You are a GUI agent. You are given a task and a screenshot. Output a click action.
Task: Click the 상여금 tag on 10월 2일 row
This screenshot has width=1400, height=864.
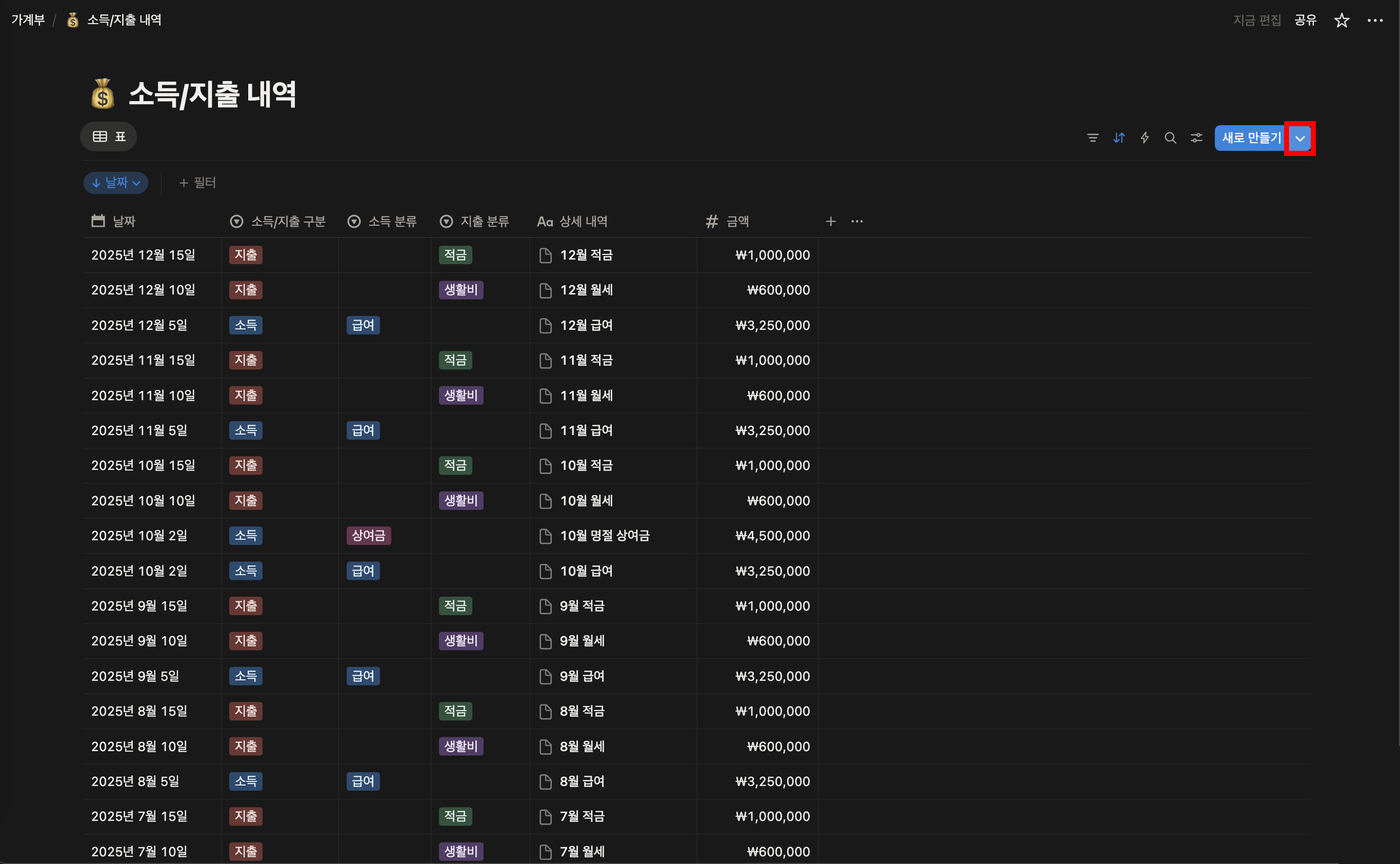point(368,536)
